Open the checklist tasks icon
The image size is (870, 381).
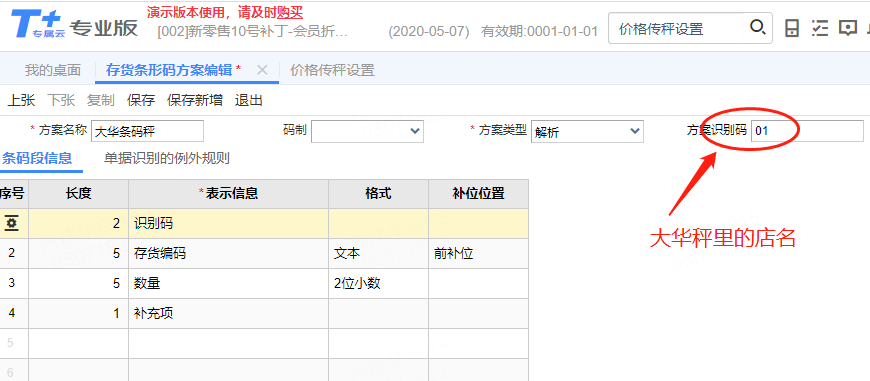(820, 28)
